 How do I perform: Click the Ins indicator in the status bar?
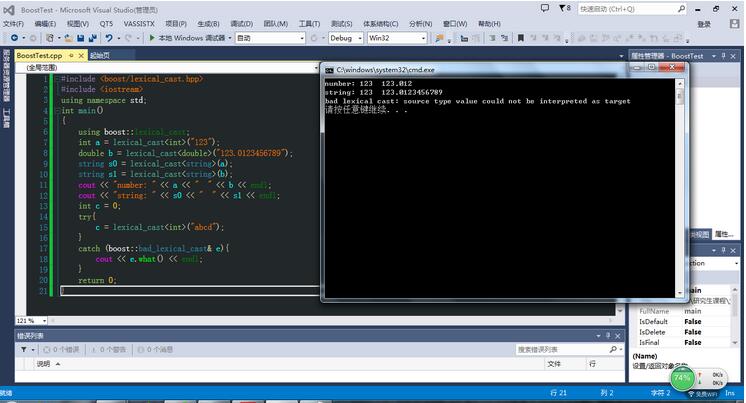pyautogui.click(x=730, y=393)
